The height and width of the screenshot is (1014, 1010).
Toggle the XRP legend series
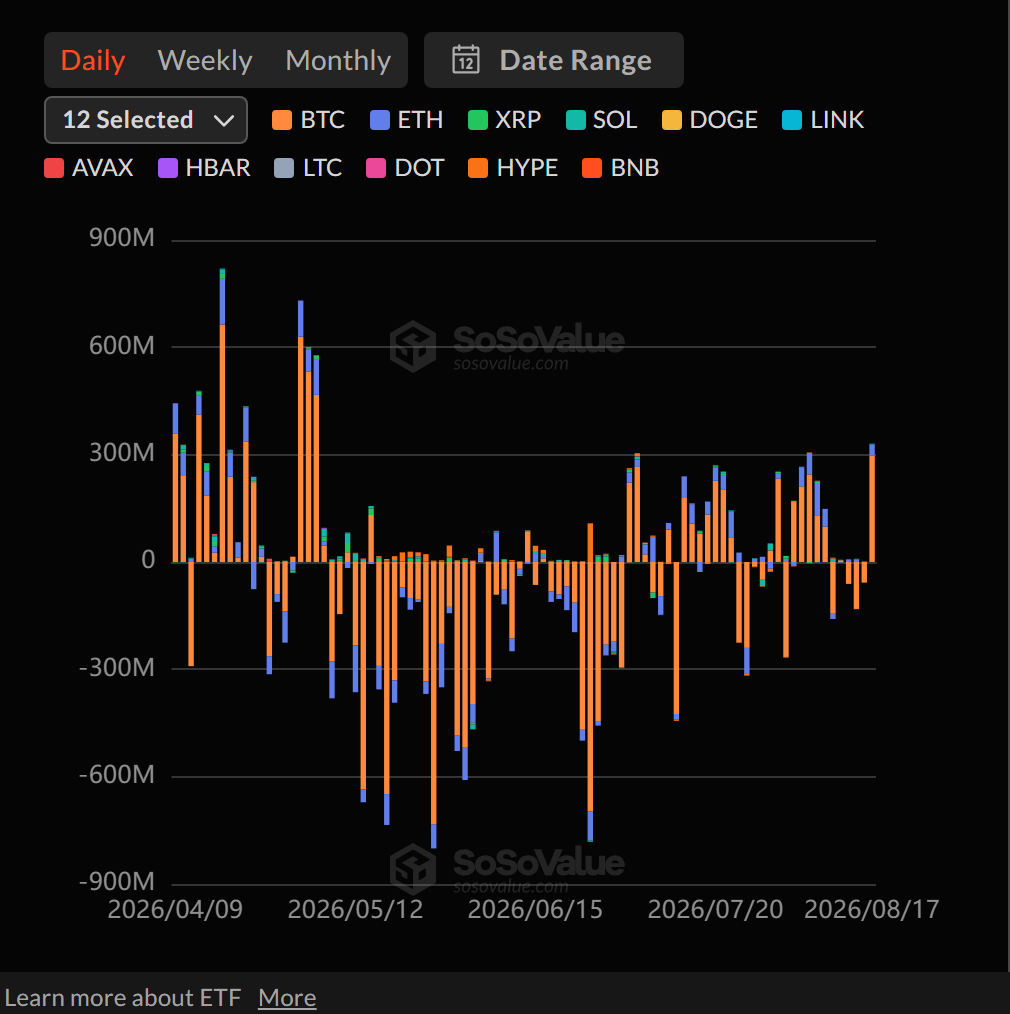504,120
